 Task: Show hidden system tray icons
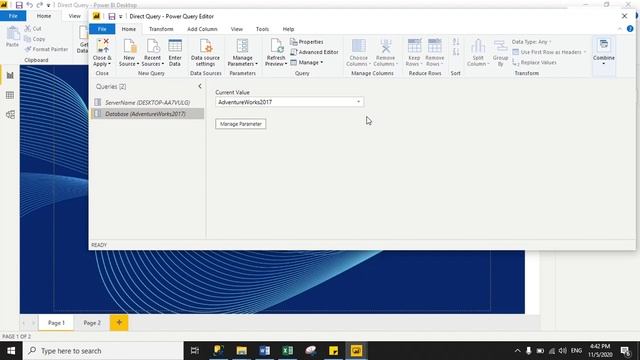tap(517, 351)
